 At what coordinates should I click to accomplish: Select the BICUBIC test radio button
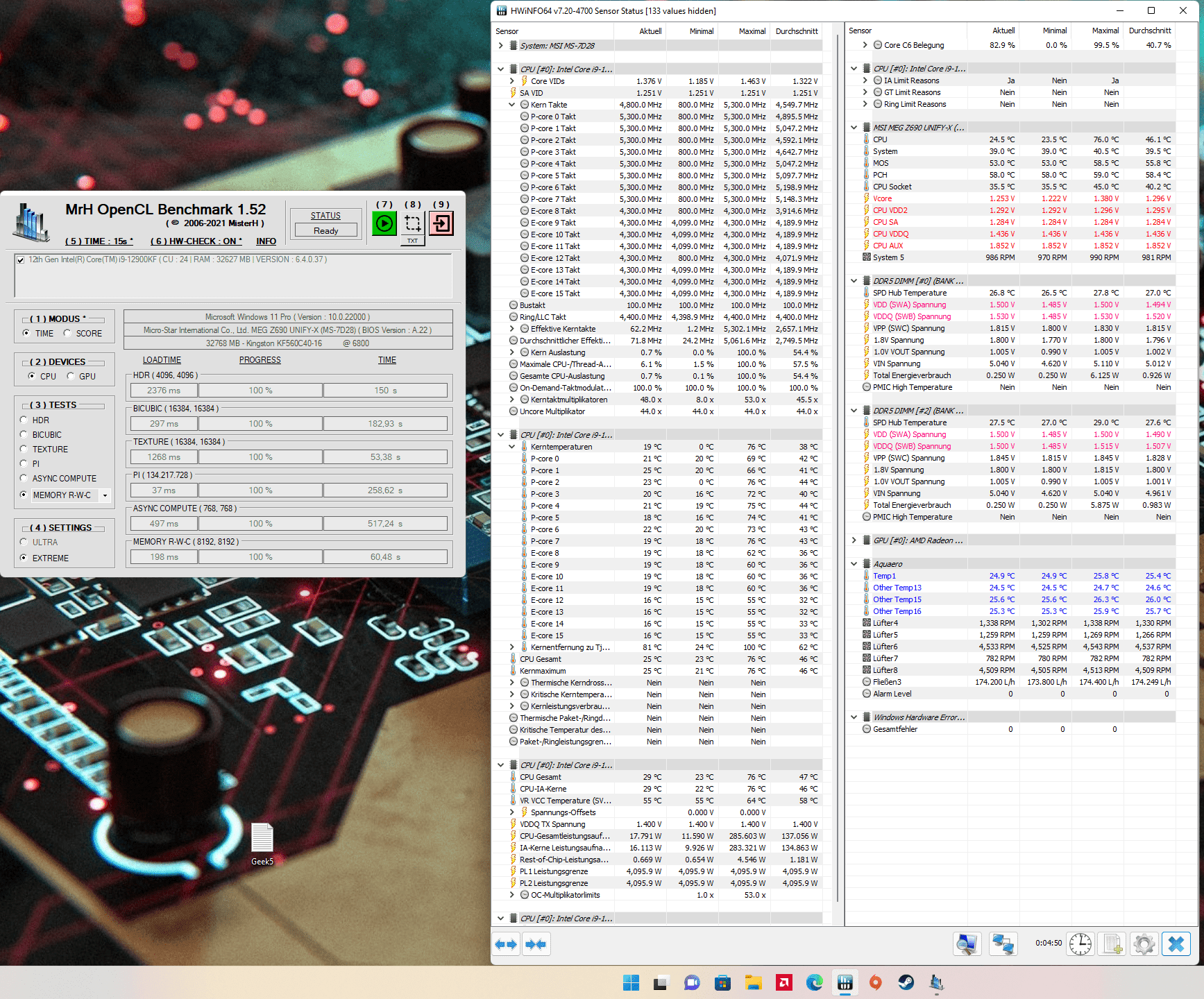point(24,434)
